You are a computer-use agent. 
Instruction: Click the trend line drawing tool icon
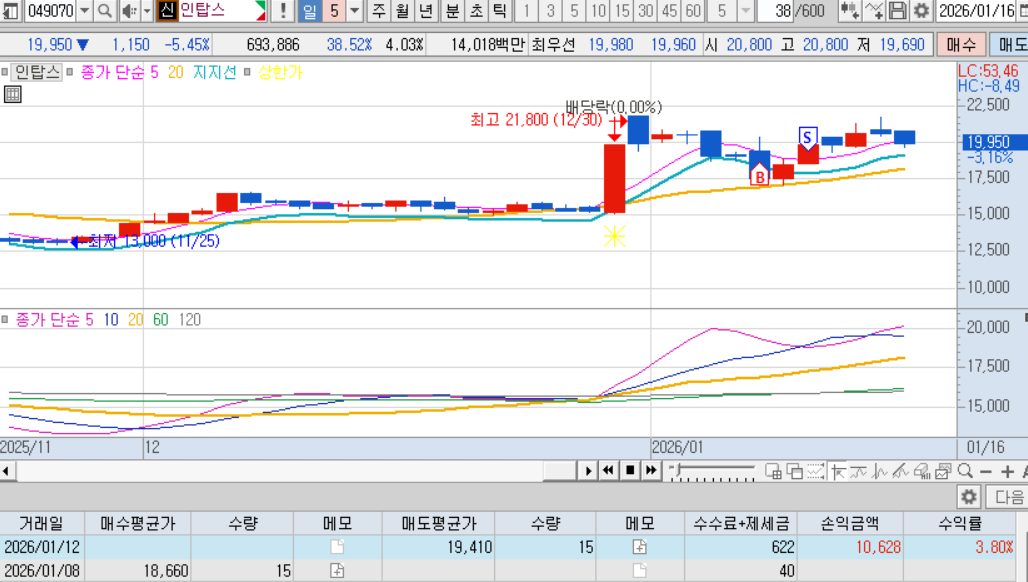tap(901, 471)
